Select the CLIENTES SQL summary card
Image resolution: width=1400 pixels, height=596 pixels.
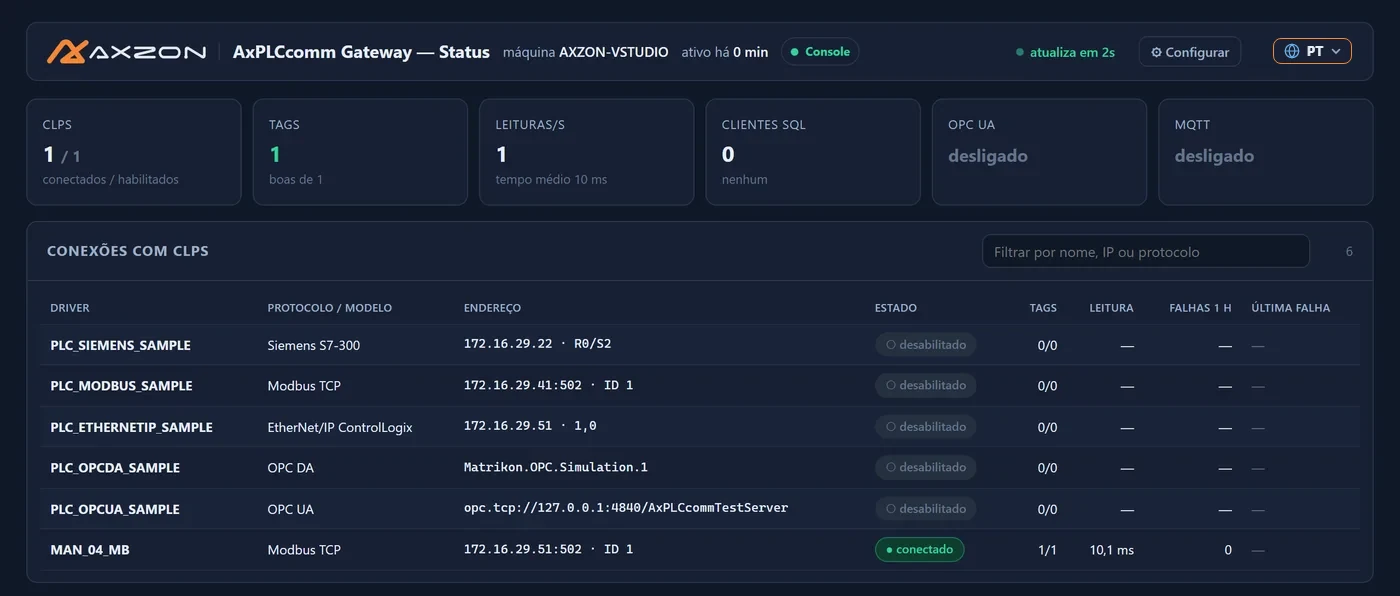tap(813, 152)
